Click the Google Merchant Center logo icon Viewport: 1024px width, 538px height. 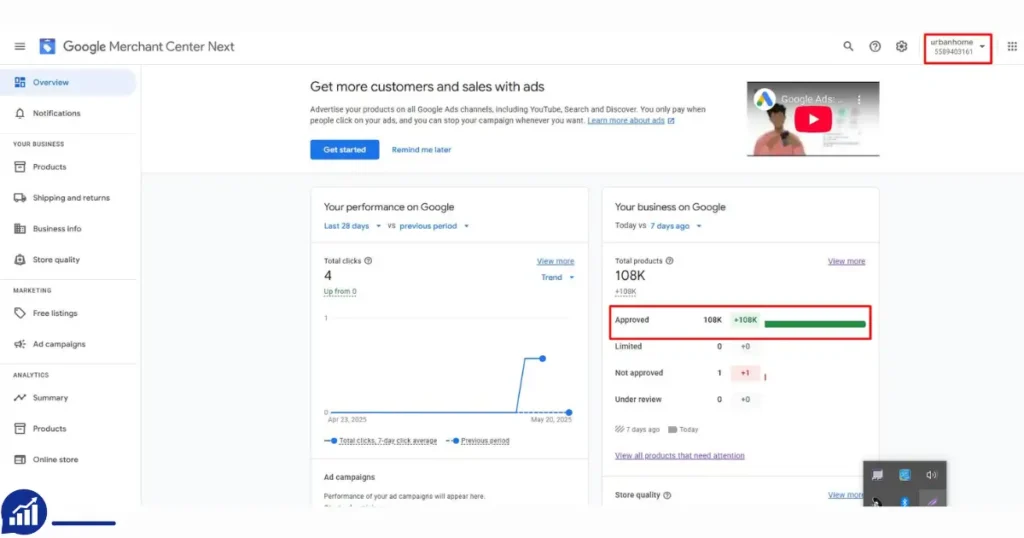[47, 46]
